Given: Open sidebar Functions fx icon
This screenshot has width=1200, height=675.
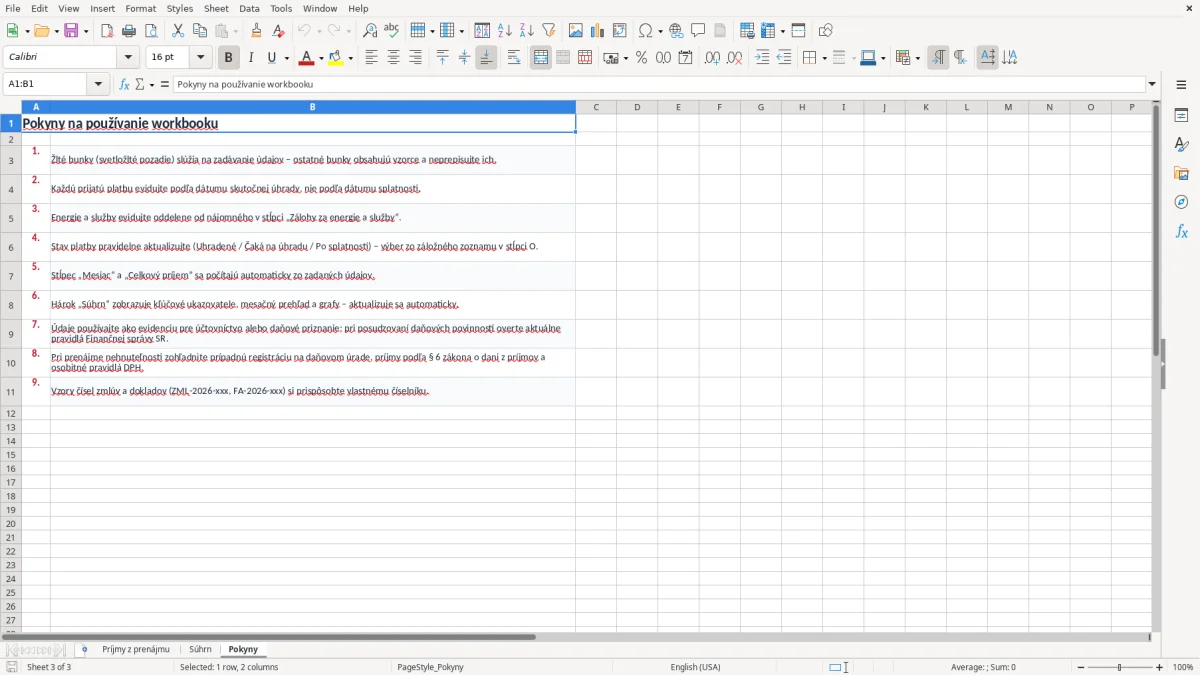Looking at the screenshot, I should click(1181, 231).
